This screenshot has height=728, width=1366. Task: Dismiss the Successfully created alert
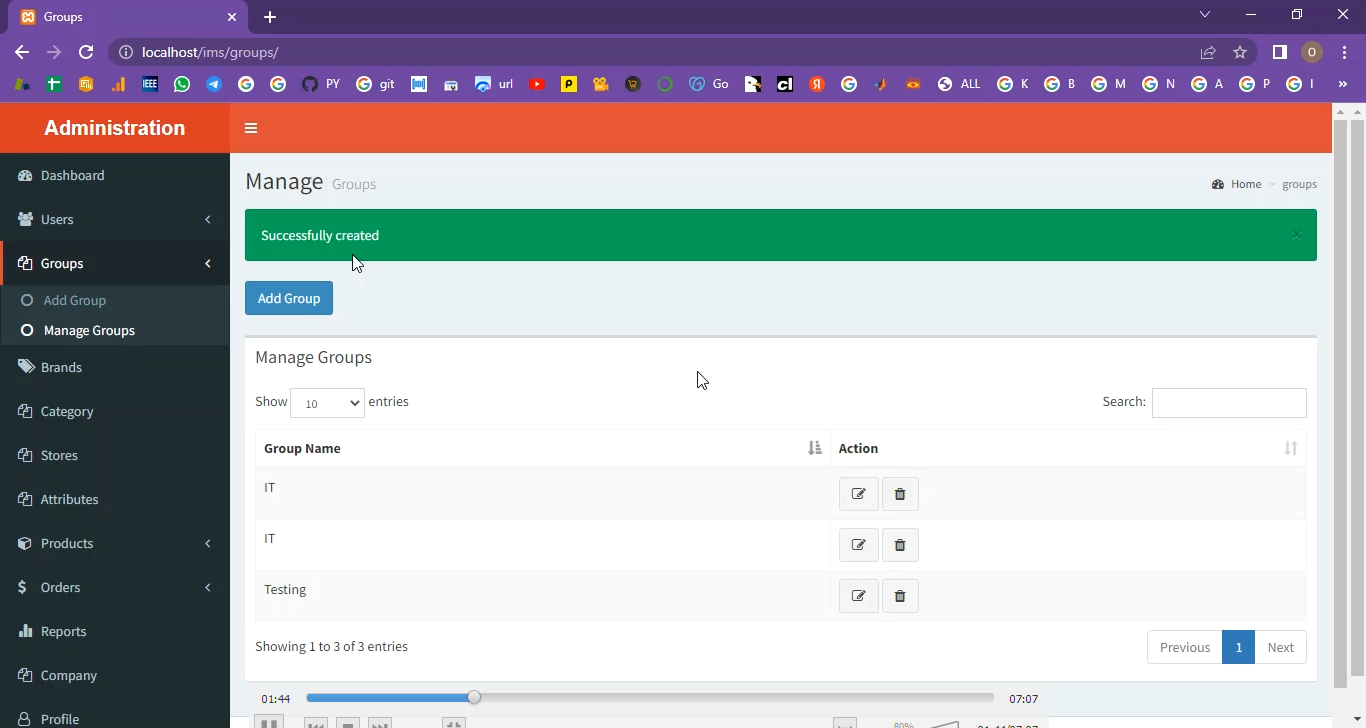click(x=1296, y=235)
